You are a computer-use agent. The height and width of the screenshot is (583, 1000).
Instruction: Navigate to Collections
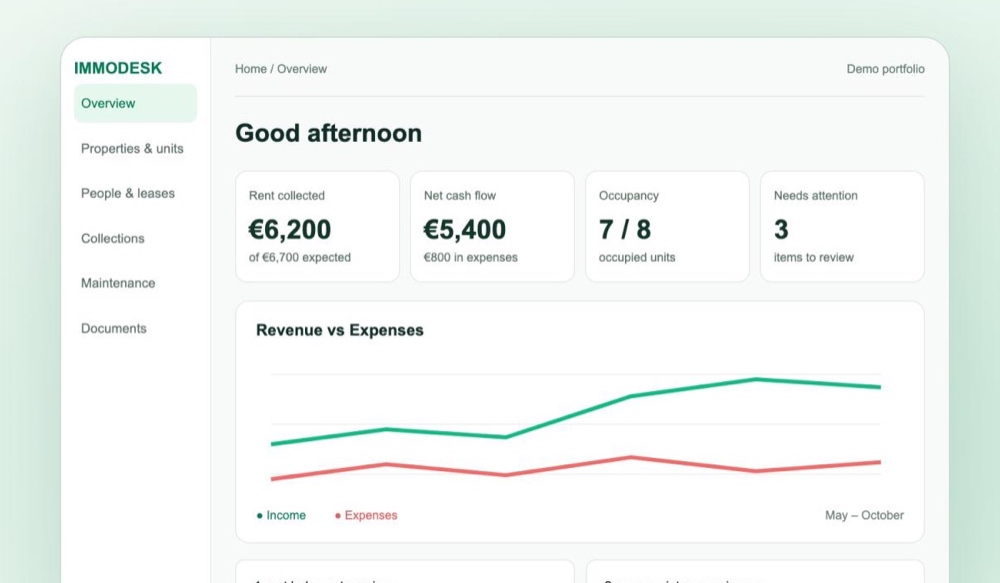[112, 239]
